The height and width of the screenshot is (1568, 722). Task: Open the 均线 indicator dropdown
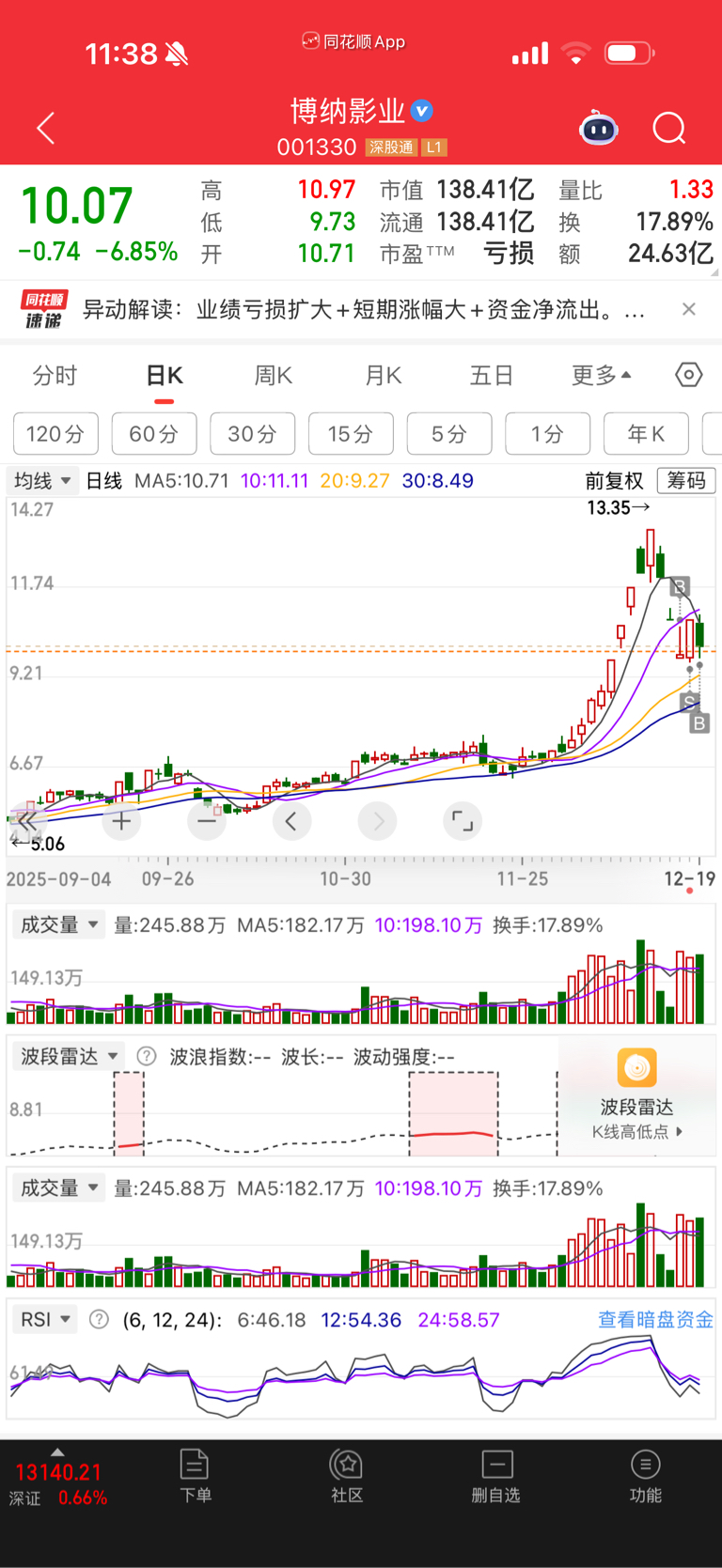tap(42, 480)
